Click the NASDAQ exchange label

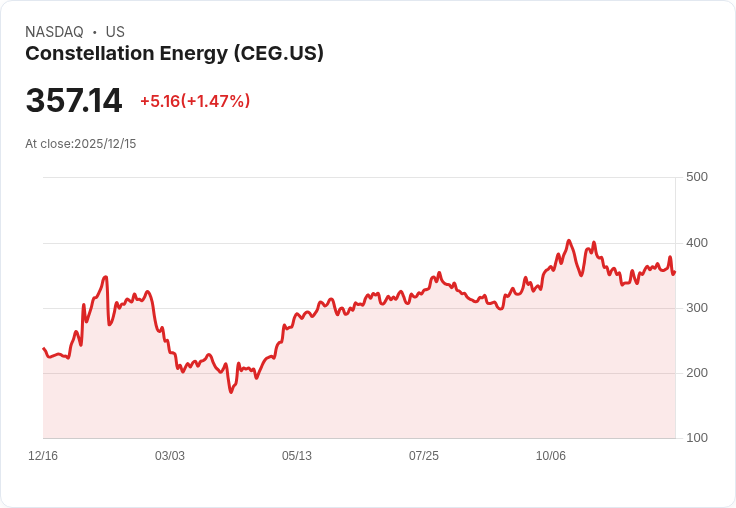(54, 32)
